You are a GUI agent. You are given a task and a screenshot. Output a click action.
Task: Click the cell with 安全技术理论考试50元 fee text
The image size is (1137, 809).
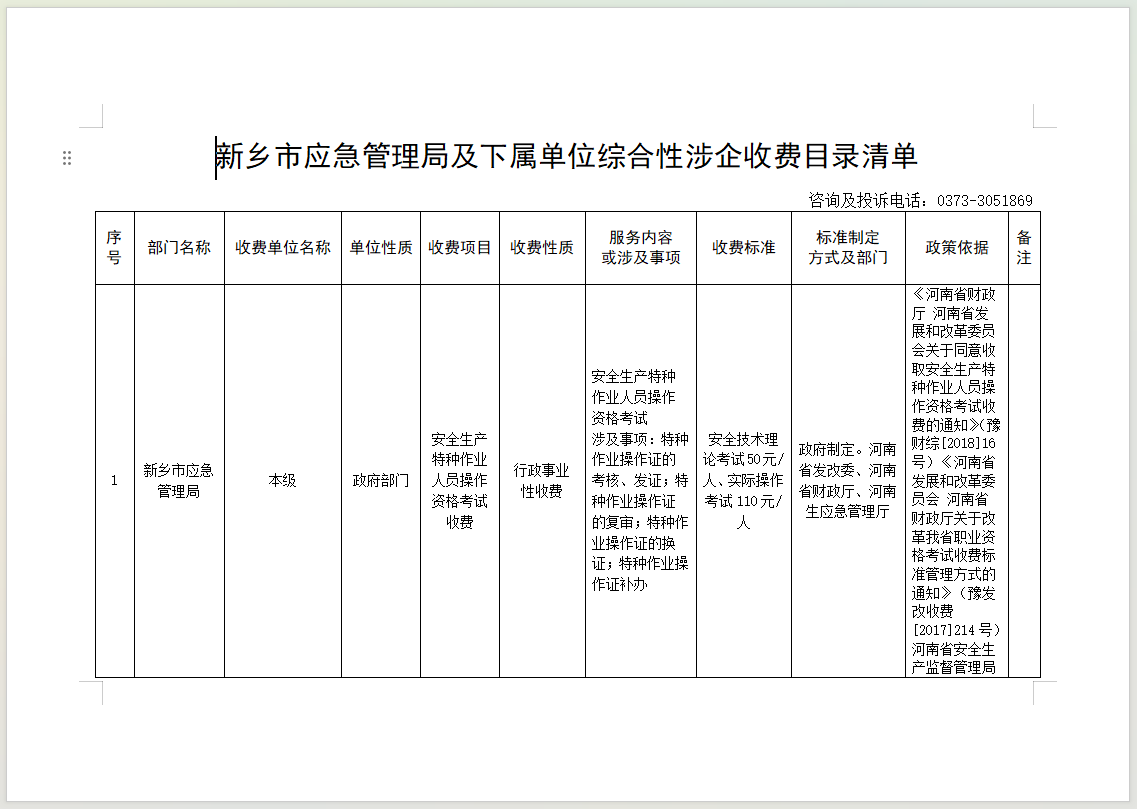(x=743, y=480)
